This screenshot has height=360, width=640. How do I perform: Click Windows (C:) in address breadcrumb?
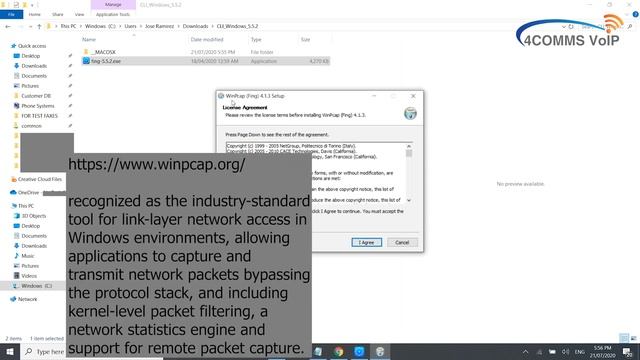click(100, 26)
